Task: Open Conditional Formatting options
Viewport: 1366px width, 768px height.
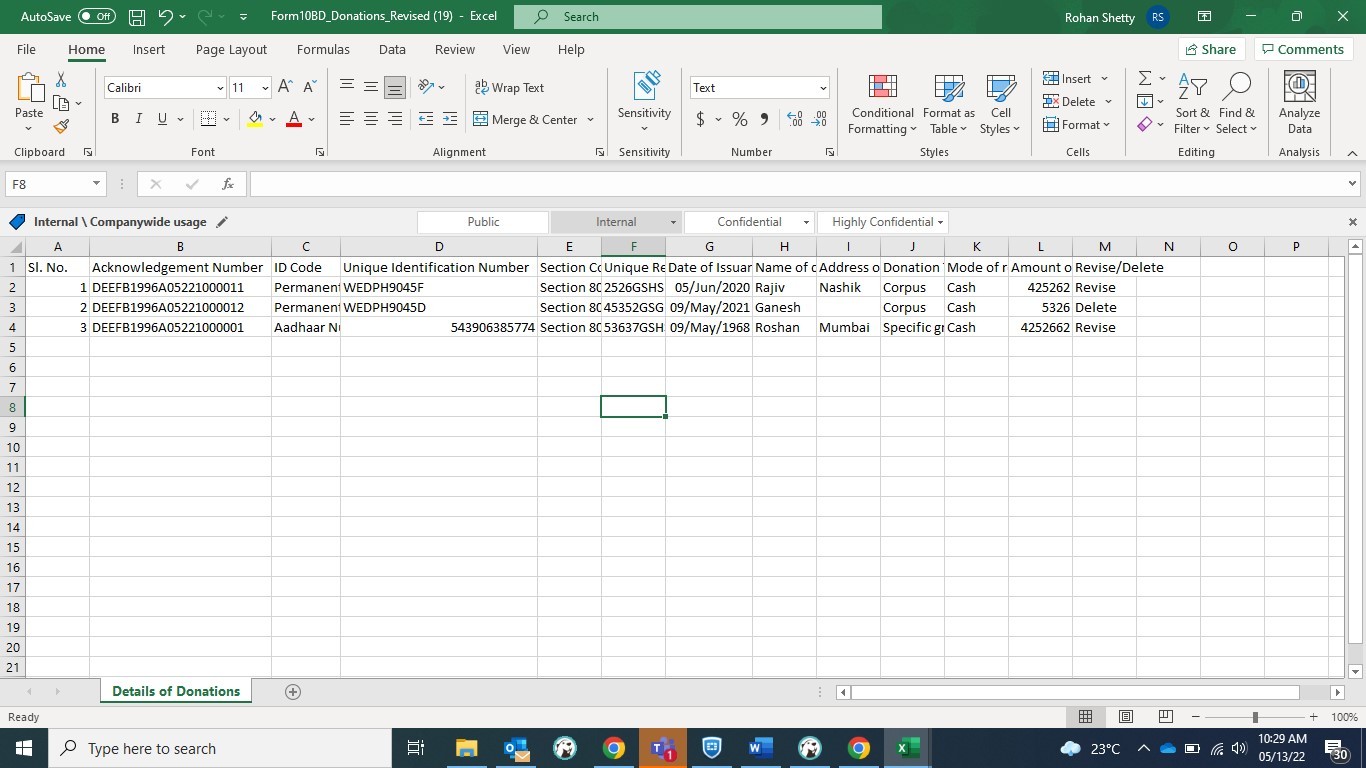Action: [882, 104]
